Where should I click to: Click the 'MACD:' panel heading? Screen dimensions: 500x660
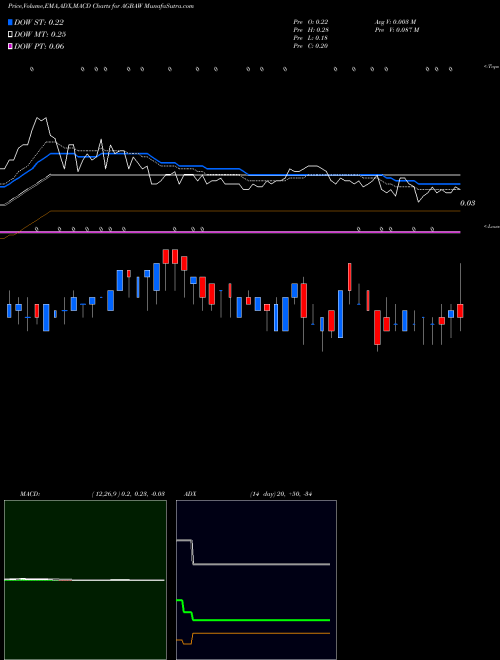30,494
